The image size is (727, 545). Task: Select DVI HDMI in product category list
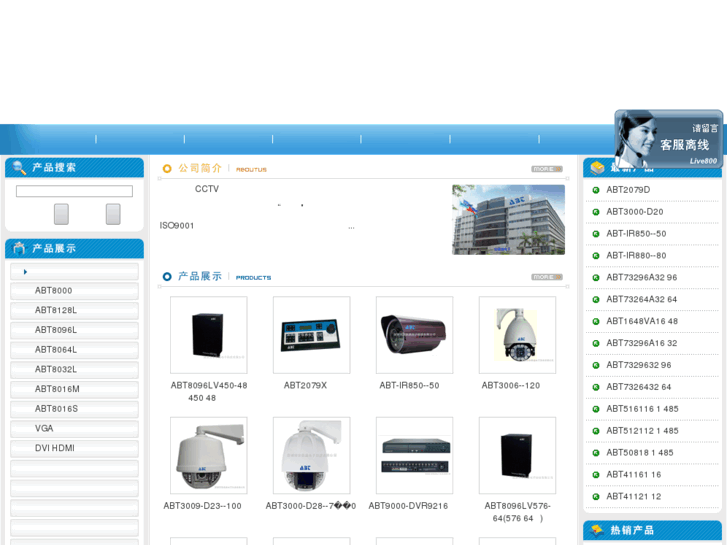(74, 449)
